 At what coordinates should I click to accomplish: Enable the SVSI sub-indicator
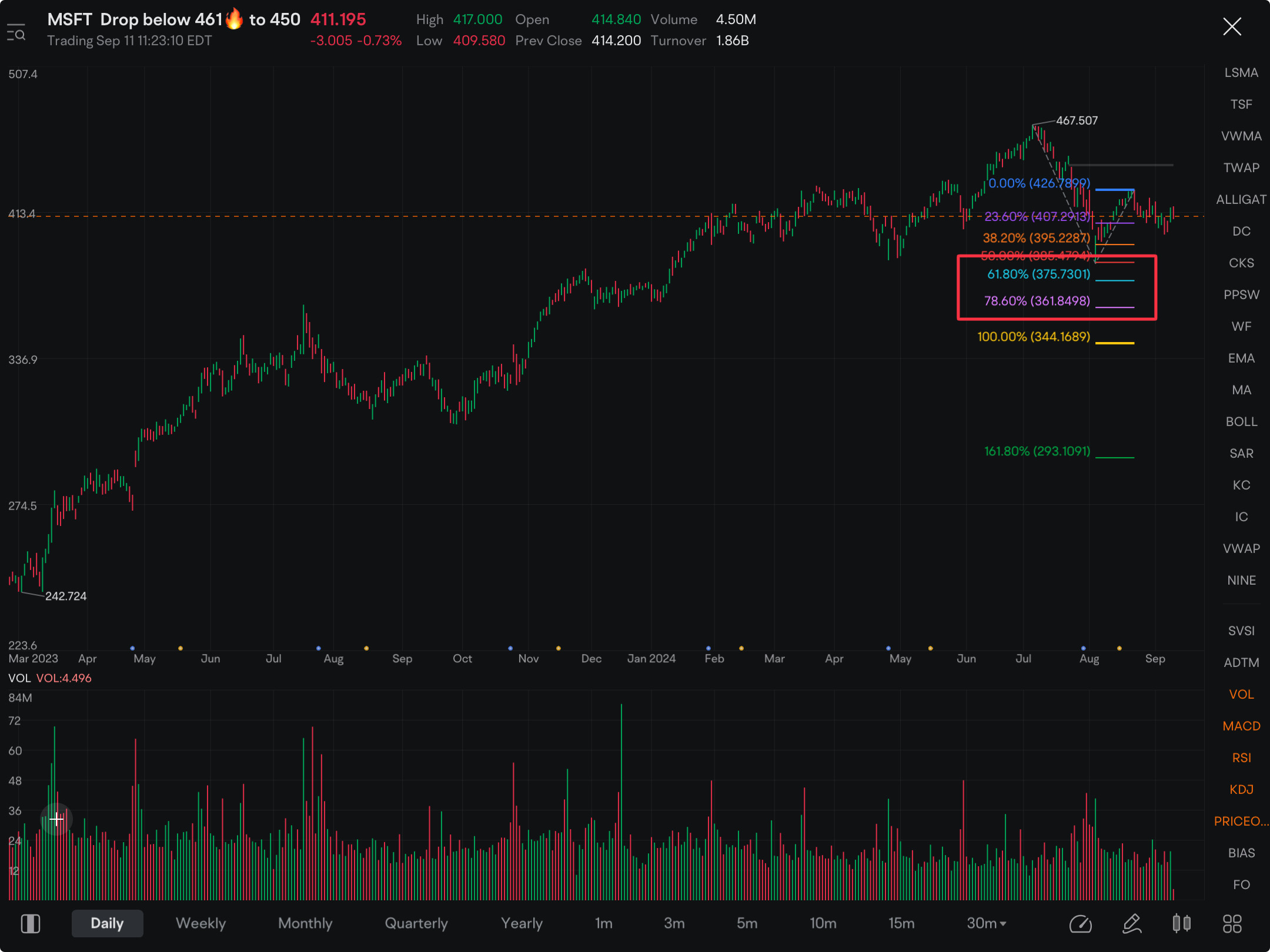tap(1241, 631)
